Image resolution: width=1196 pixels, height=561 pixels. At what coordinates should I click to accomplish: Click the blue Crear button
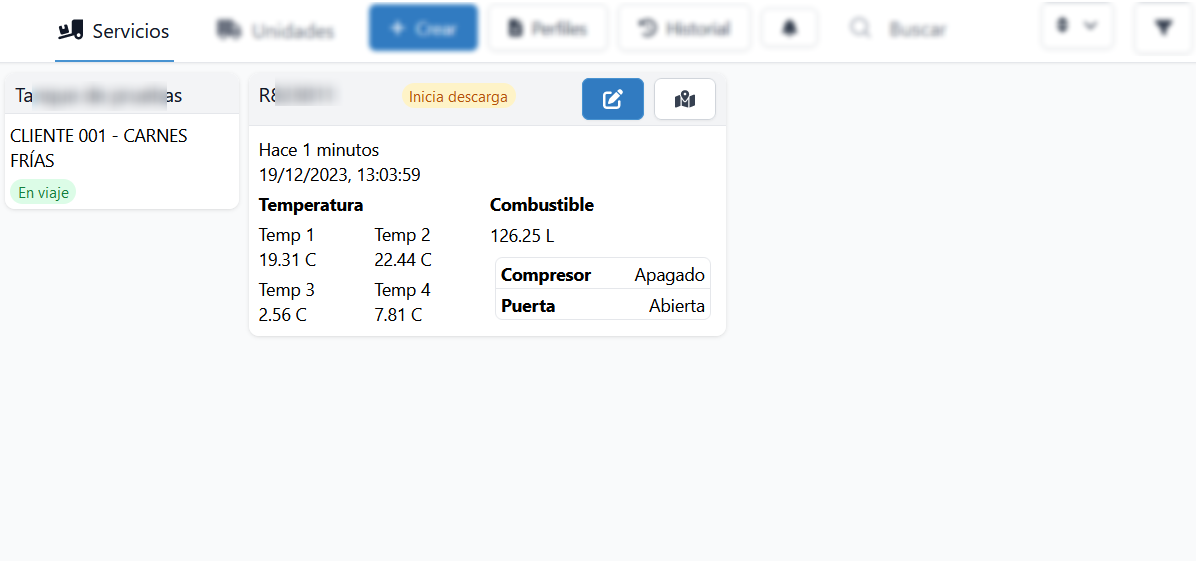(423, 28)
